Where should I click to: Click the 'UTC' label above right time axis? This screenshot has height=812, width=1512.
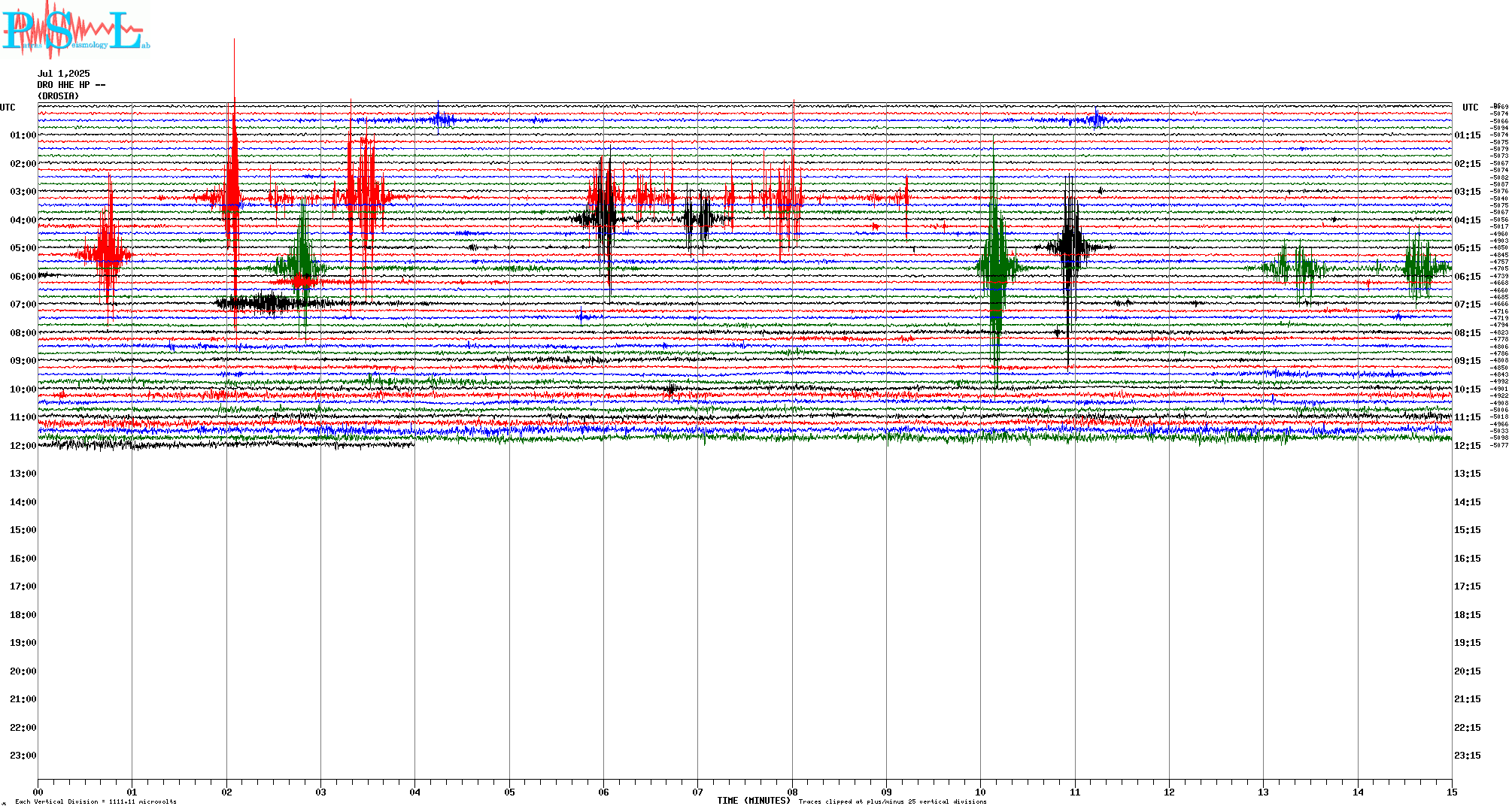1471,108
